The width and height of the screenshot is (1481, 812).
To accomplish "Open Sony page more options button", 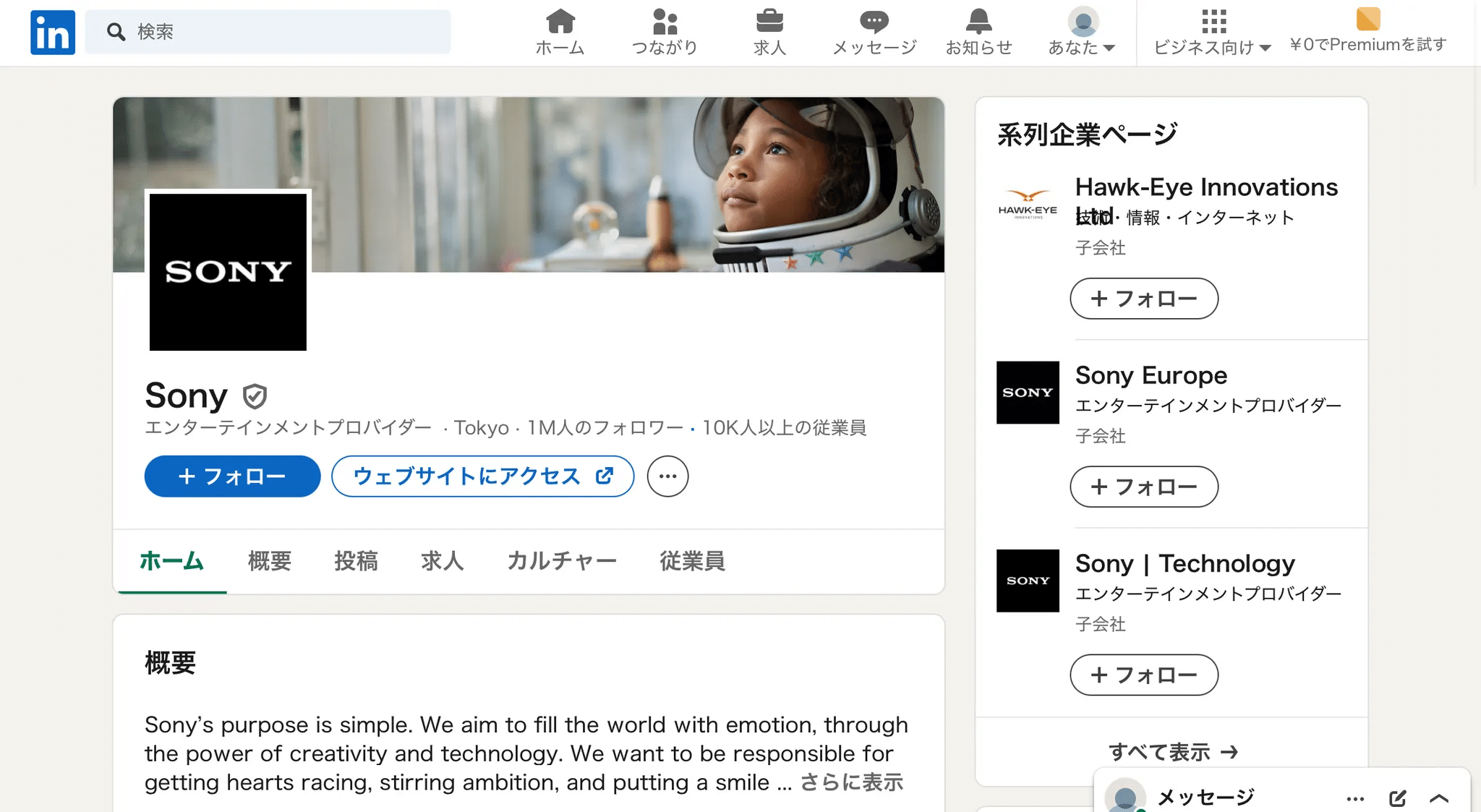I will [667, 476].
